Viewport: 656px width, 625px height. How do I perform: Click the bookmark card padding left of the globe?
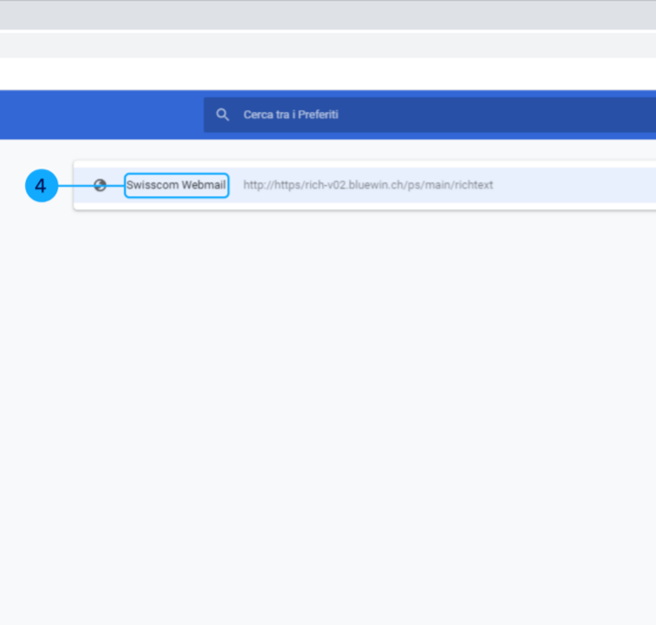pos(83,185)
